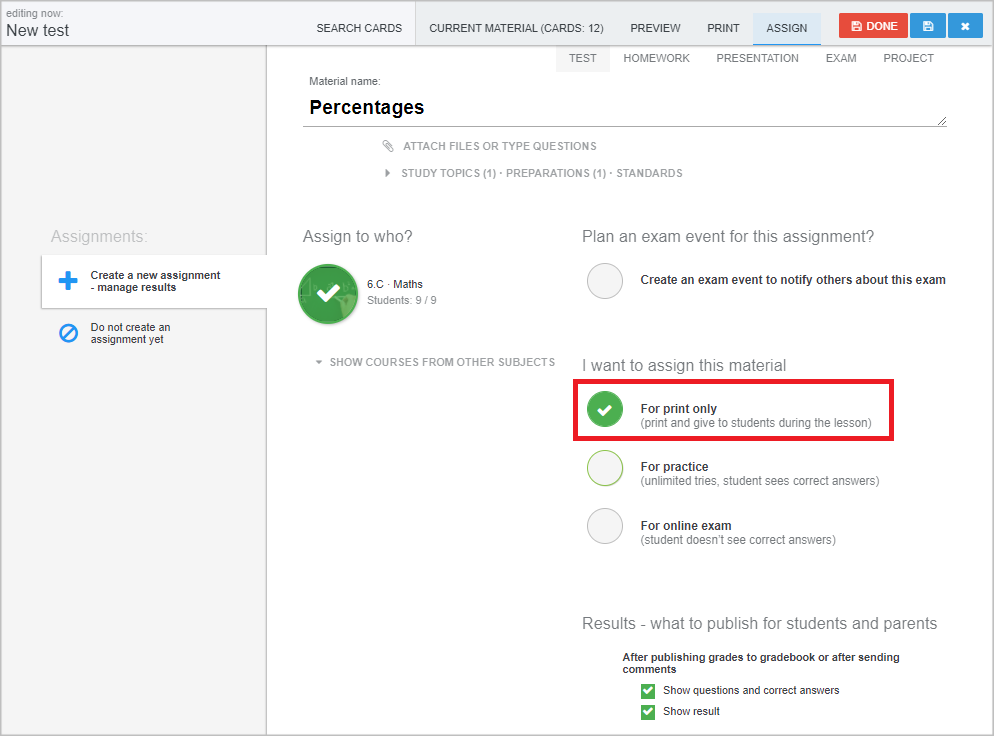
Task: Click the material name field resize handle
Action: click(x=942, y=121)
